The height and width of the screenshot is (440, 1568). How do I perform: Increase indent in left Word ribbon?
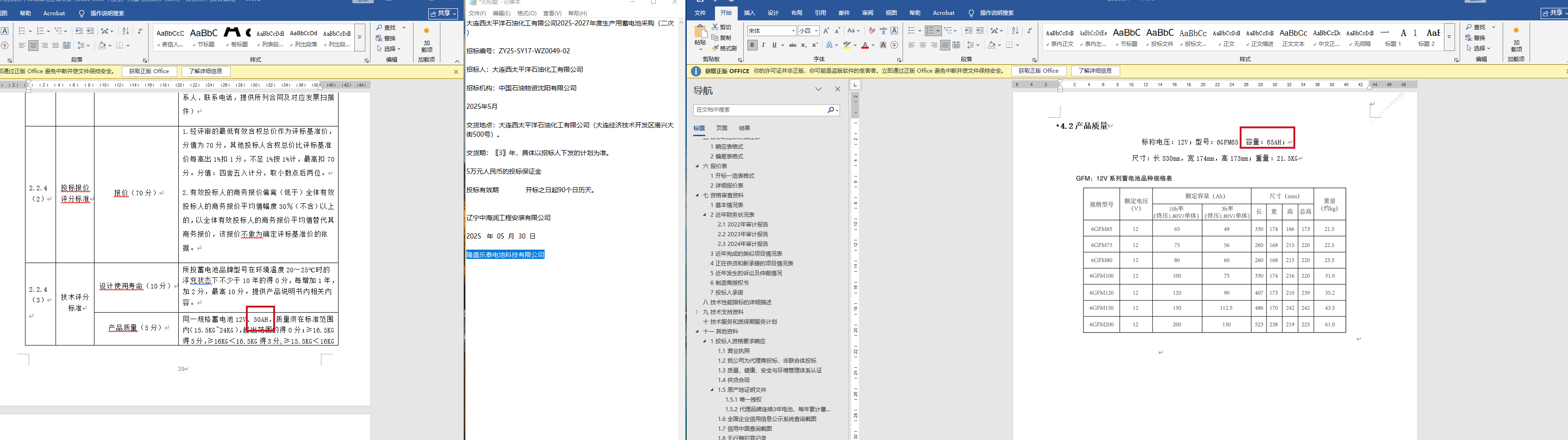tap(90, 31)
